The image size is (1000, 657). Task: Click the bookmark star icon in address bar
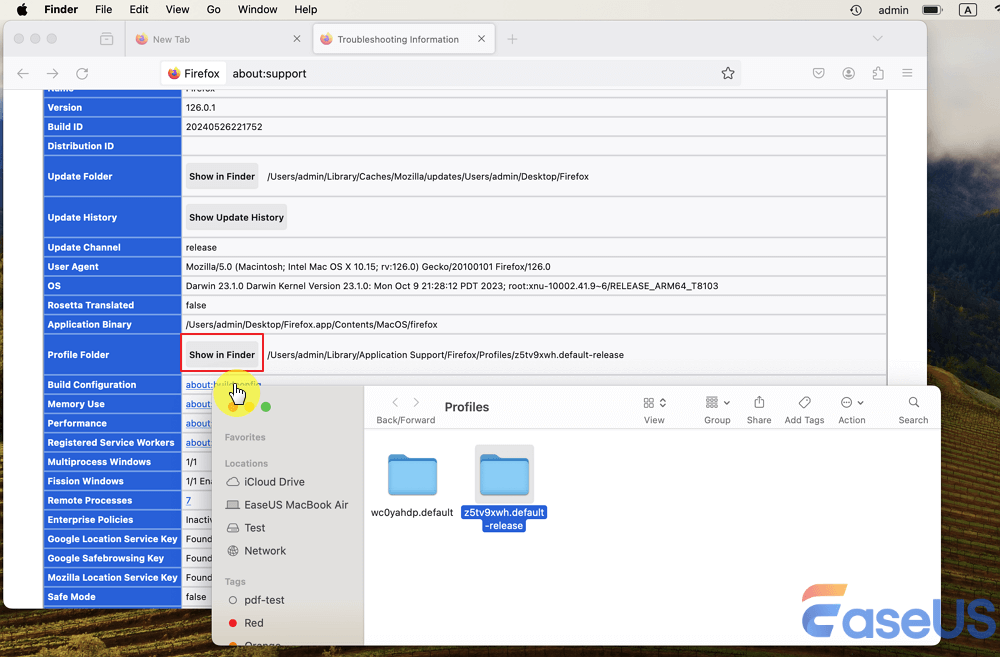point(728,73)
